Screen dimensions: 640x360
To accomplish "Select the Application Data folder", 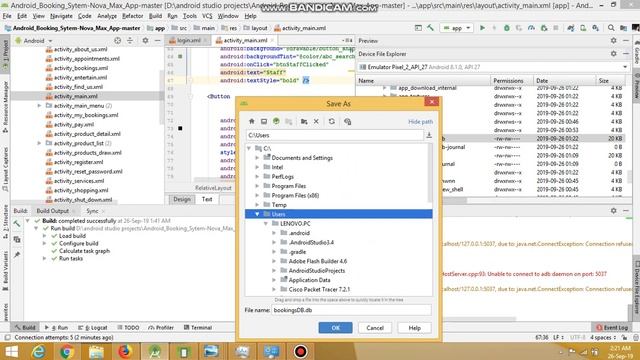I will [x=309, y=280].
